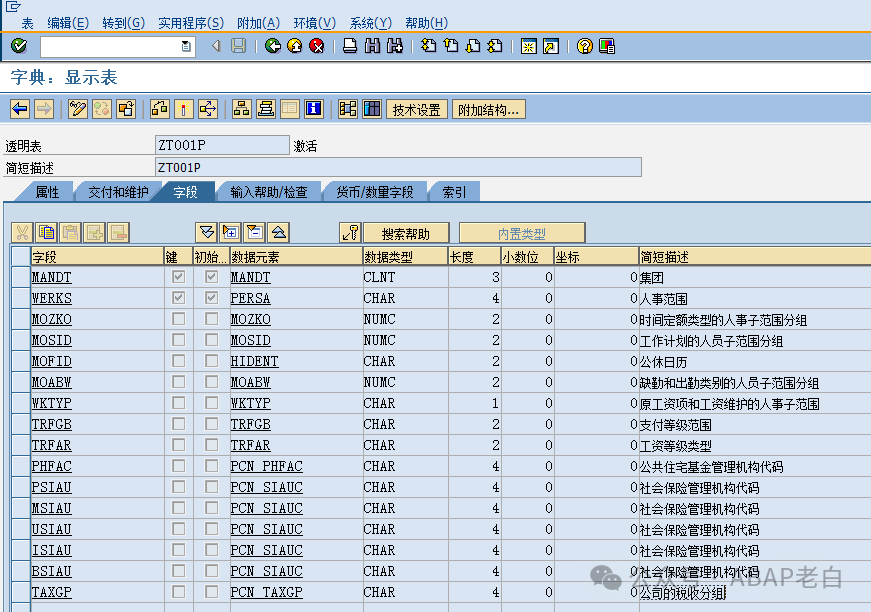Click the Activate matchstick icon
871x612 pixels.
pyautogui.click(x=183, y=109)
